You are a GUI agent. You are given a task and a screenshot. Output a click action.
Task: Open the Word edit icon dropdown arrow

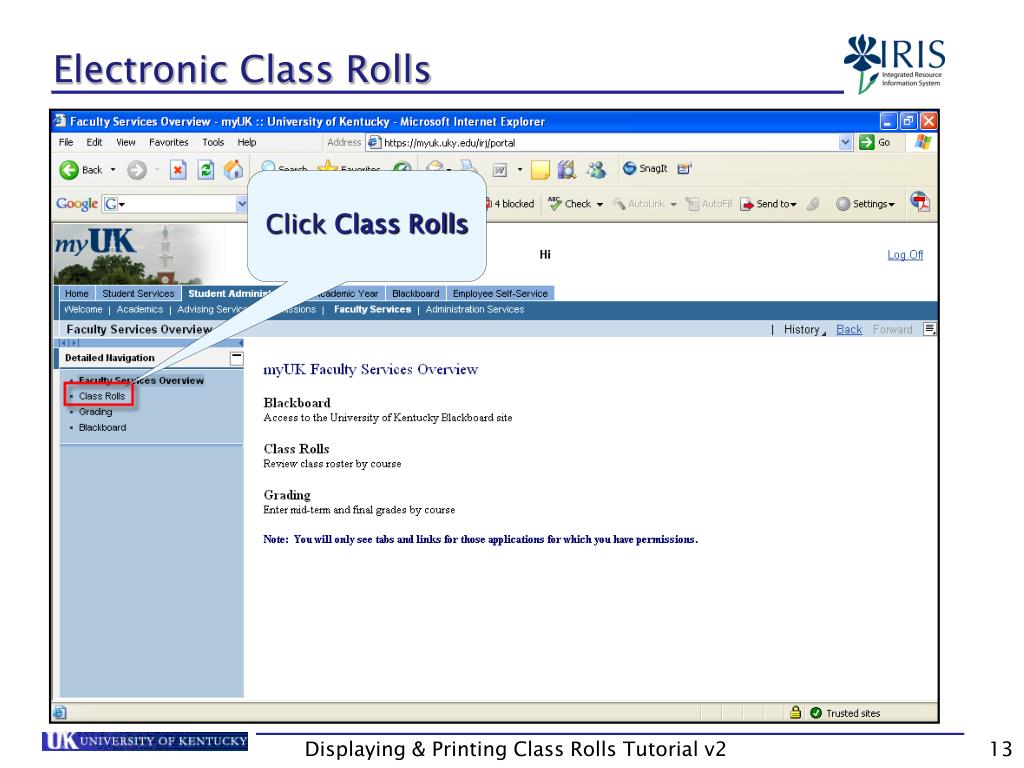[520, 170]
